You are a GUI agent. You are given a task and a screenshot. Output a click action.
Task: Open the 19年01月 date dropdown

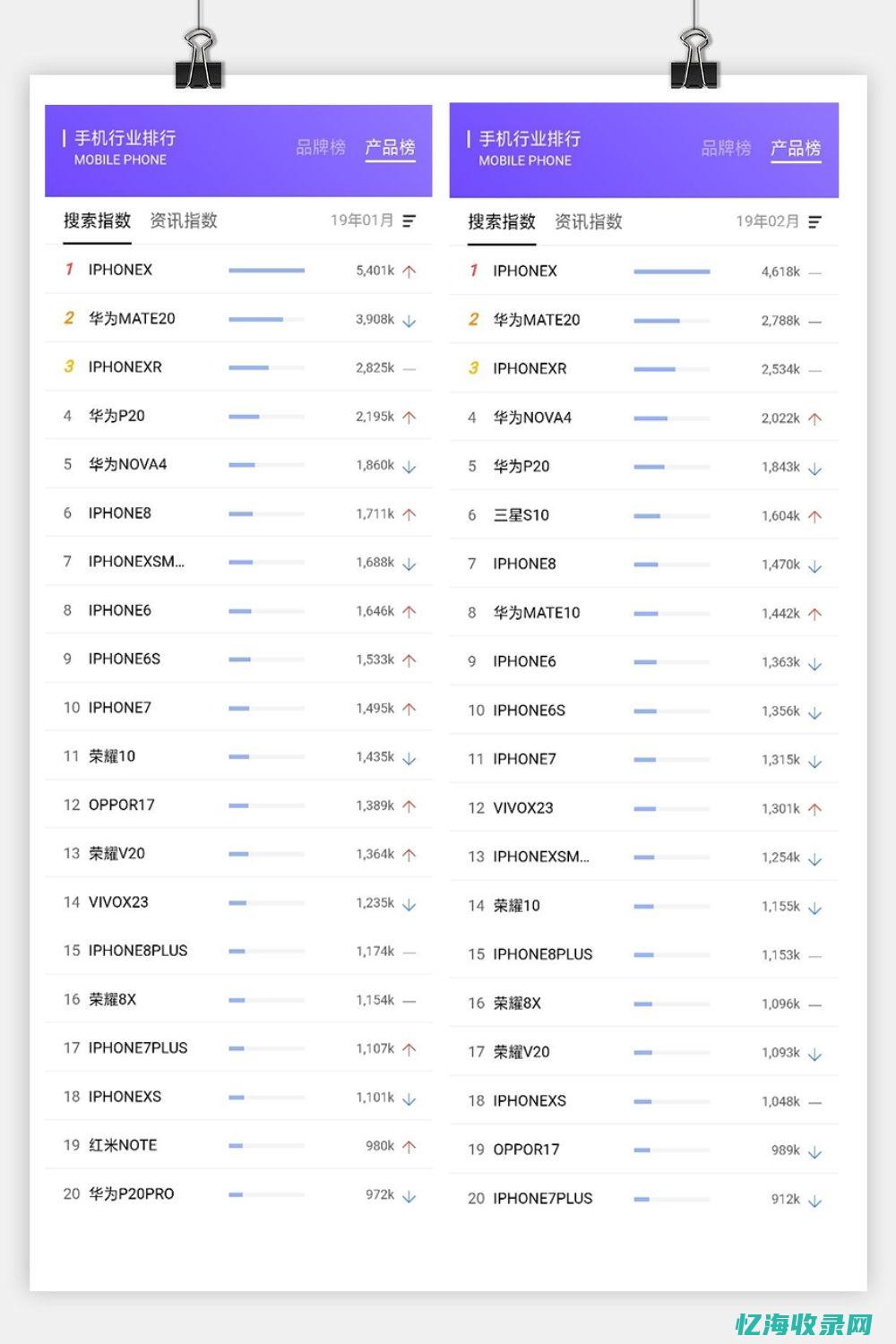(362, 220)
